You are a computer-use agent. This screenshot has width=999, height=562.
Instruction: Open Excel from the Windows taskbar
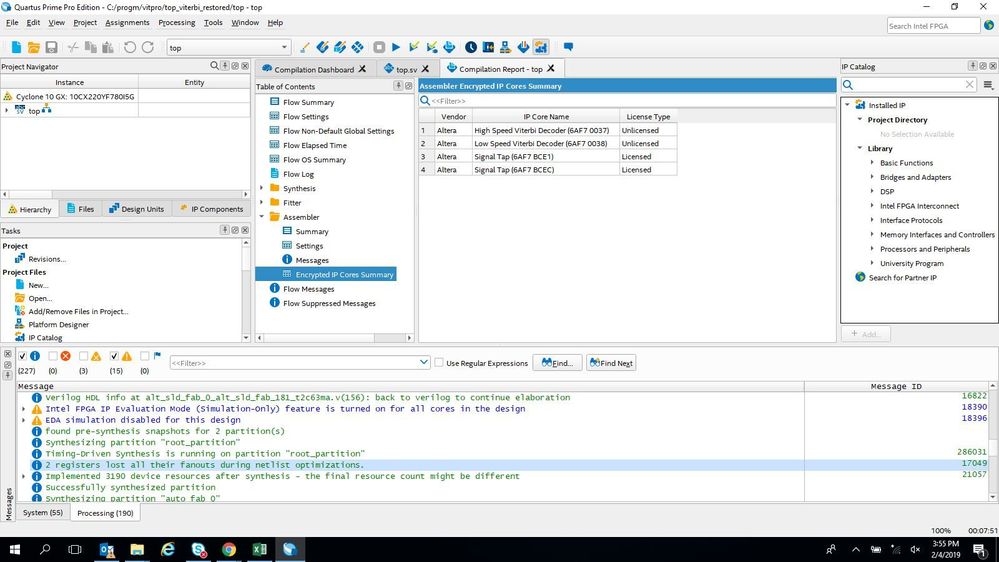pos(259,549)
